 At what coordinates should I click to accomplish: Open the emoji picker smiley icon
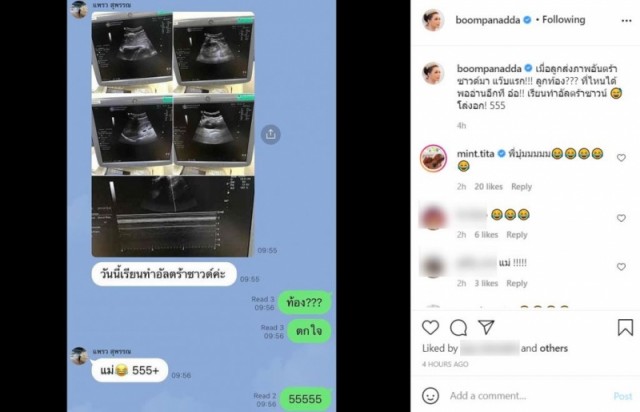(430, 396)
